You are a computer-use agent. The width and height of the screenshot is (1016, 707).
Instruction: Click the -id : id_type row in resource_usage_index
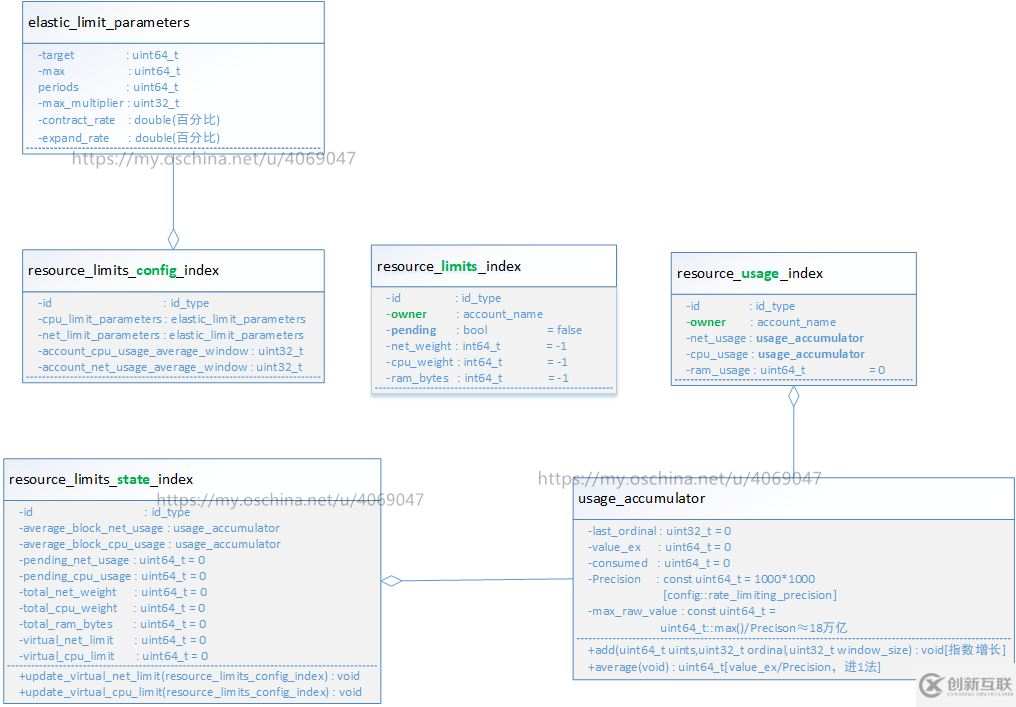(741, 306)
